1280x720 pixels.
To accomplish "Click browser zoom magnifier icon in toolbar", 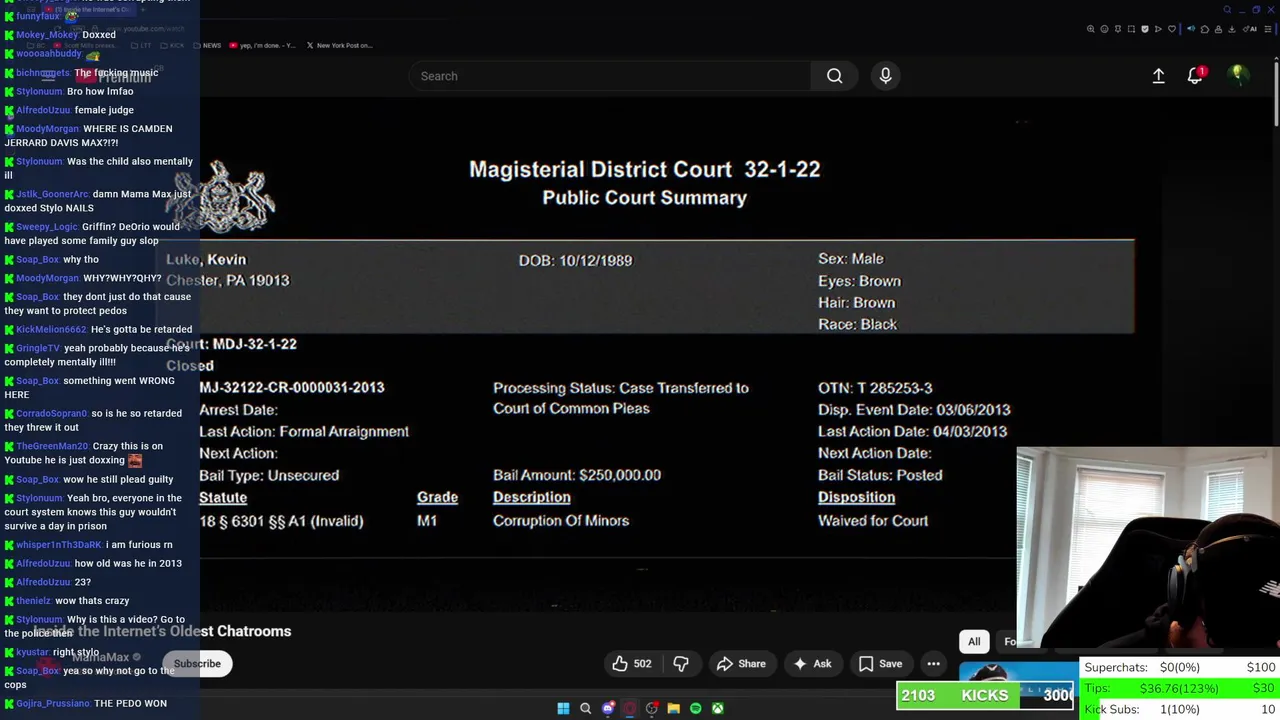I will 1090,29.
